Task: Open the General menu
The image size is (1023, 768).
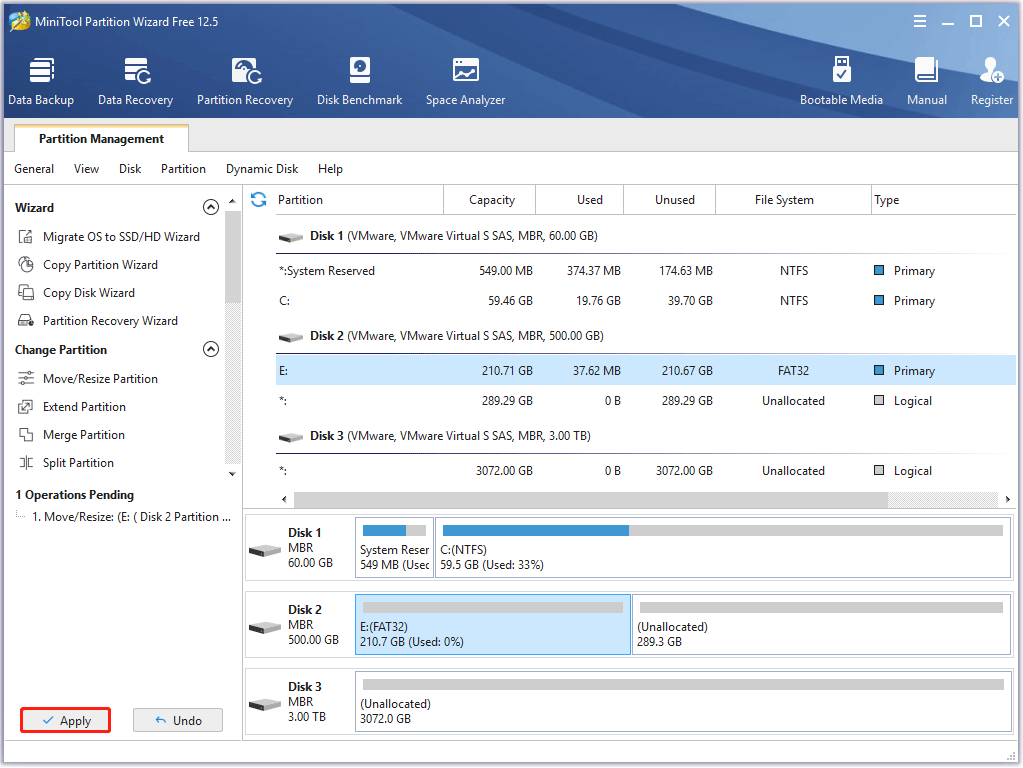Action: pos(34,169)
